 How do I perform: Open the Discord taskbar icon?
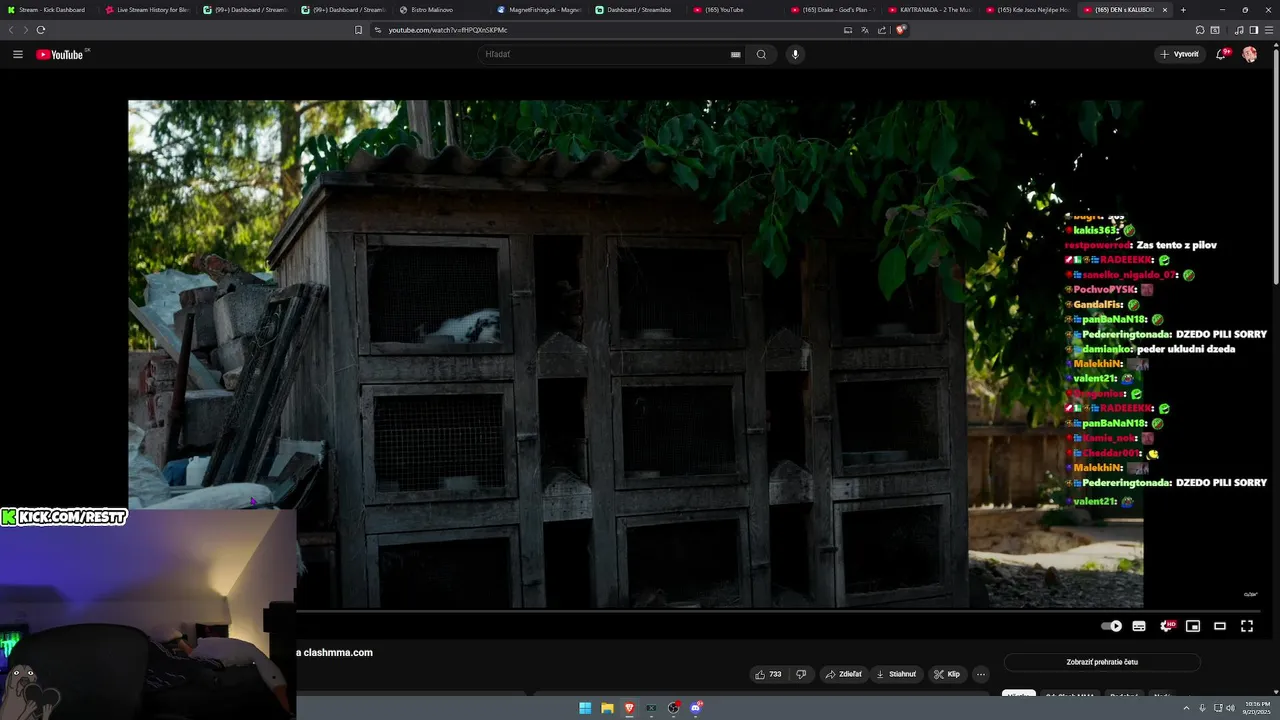pos(696,708)
